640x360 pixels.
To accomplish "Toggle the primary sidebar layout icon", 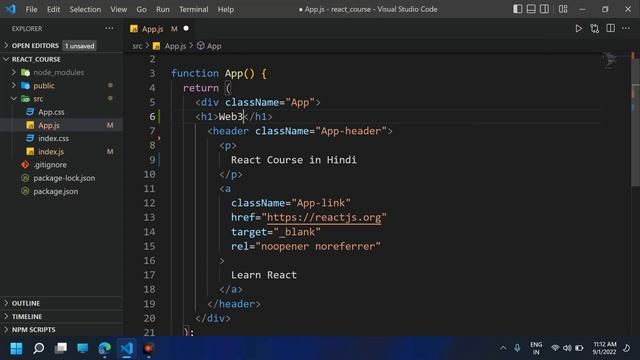I will click(518, 9).
